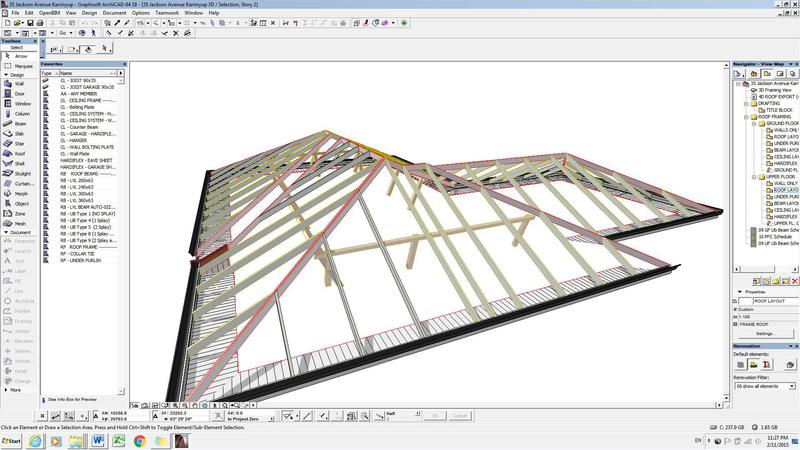Open the OpenBIM menu

pos(49,13)
